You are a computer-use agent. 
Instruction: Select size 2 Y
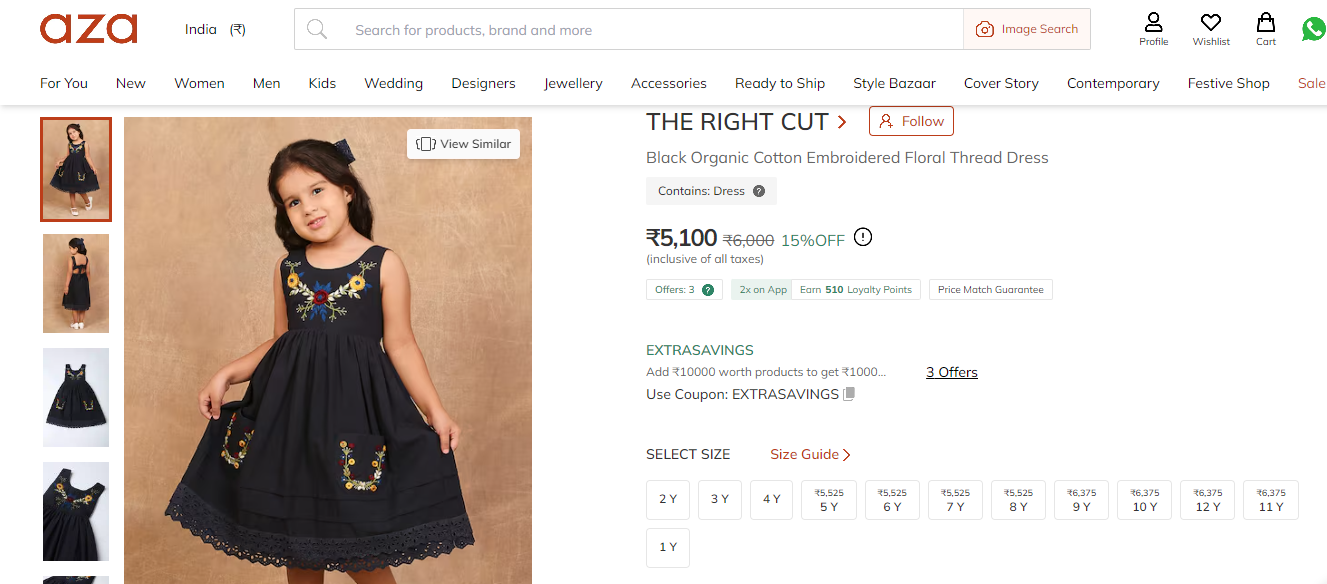click(668, 499)
